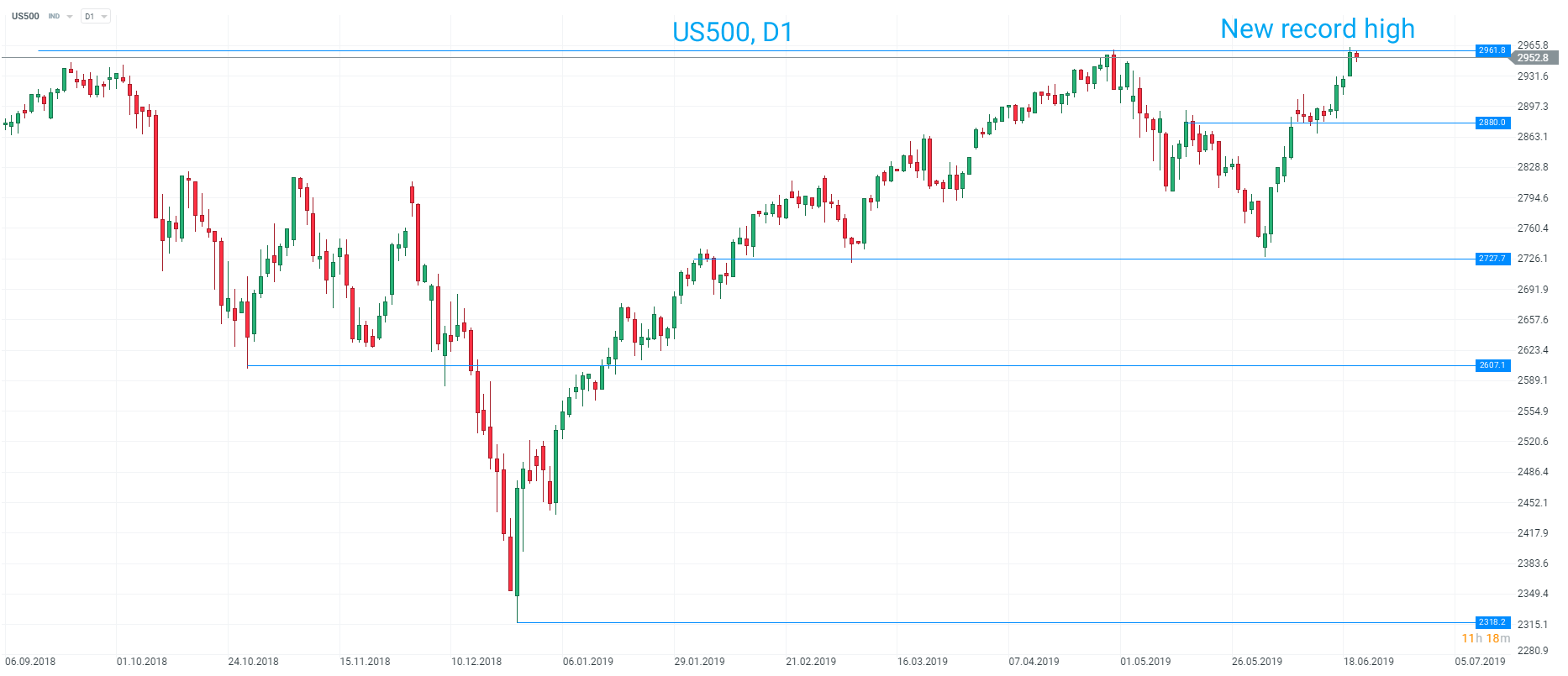Click the 10.12.2018 date on time axis
This screenshot has height=676, width=1568.
coord(476,662)
